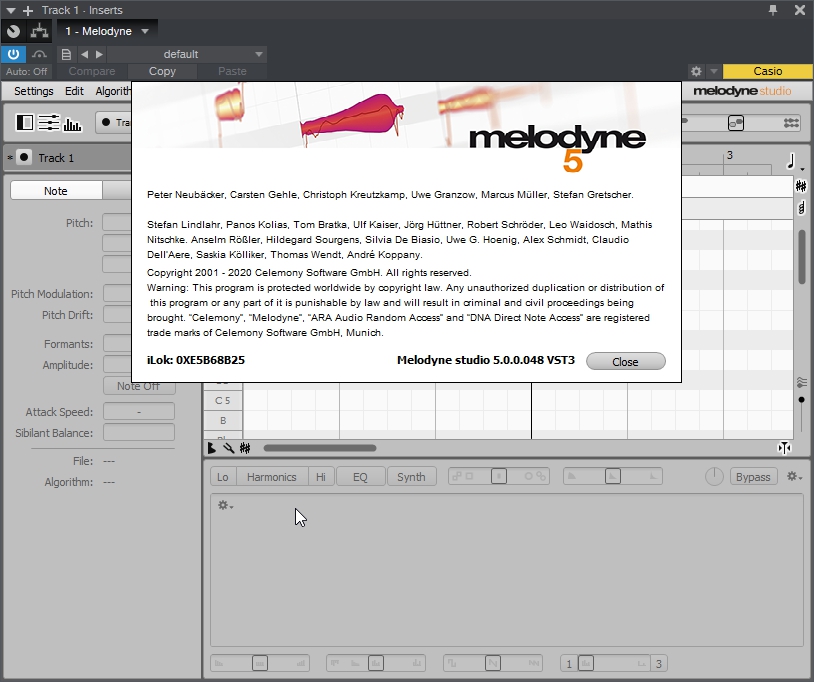Click the yellow Casio device label
Screen dimensions: 814x682
(x=768, y=72)
